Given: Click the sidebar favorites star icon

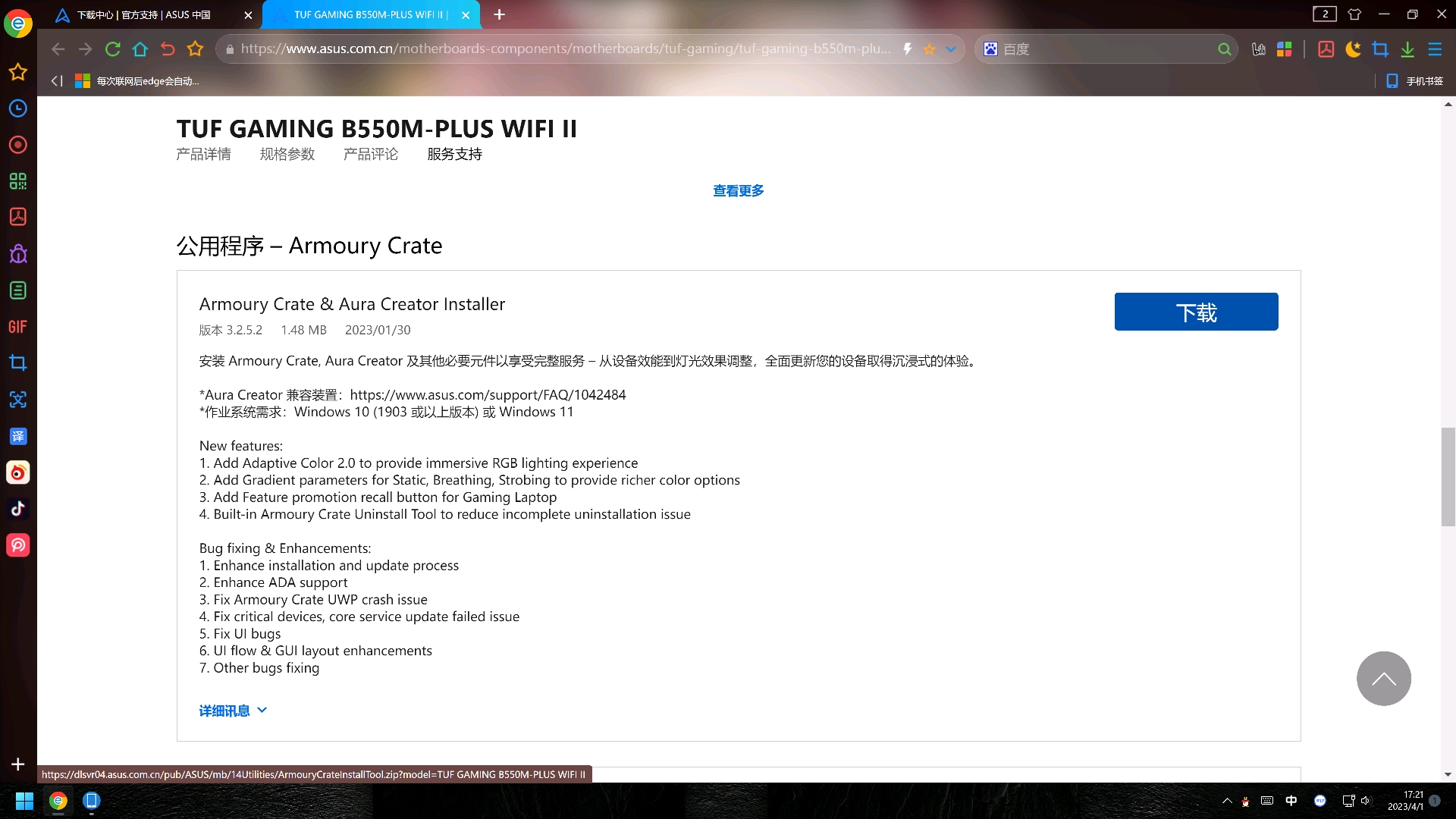Looking at the screenshot, I should coord(17,72).
